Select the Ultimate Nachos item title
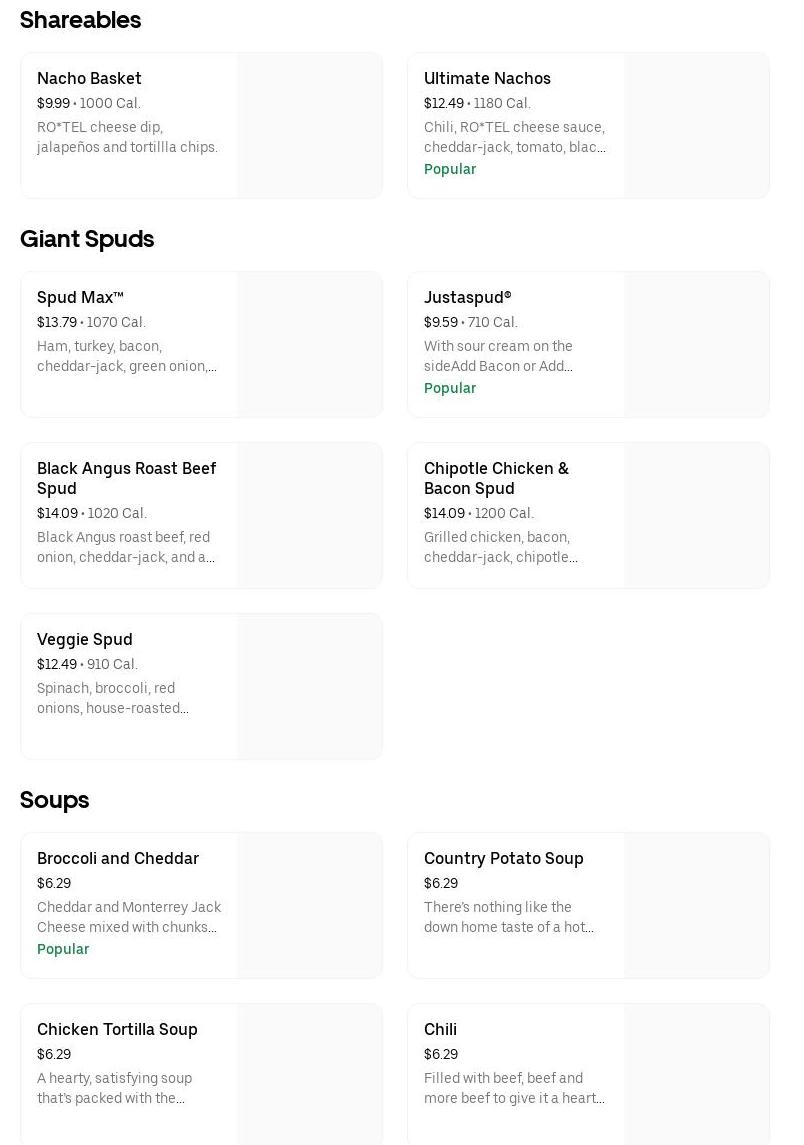 [487, 78]
